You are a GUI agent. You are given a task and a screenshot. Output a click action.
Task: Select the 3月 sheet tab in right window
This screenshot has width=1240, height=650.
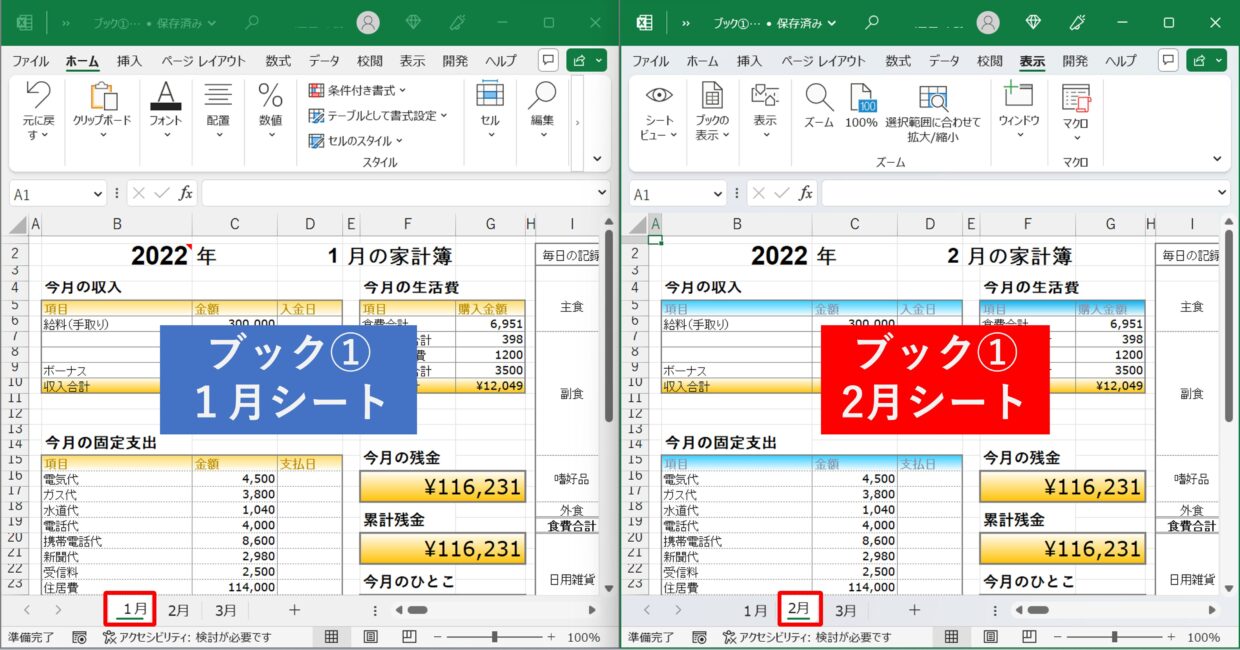point(846,610)
